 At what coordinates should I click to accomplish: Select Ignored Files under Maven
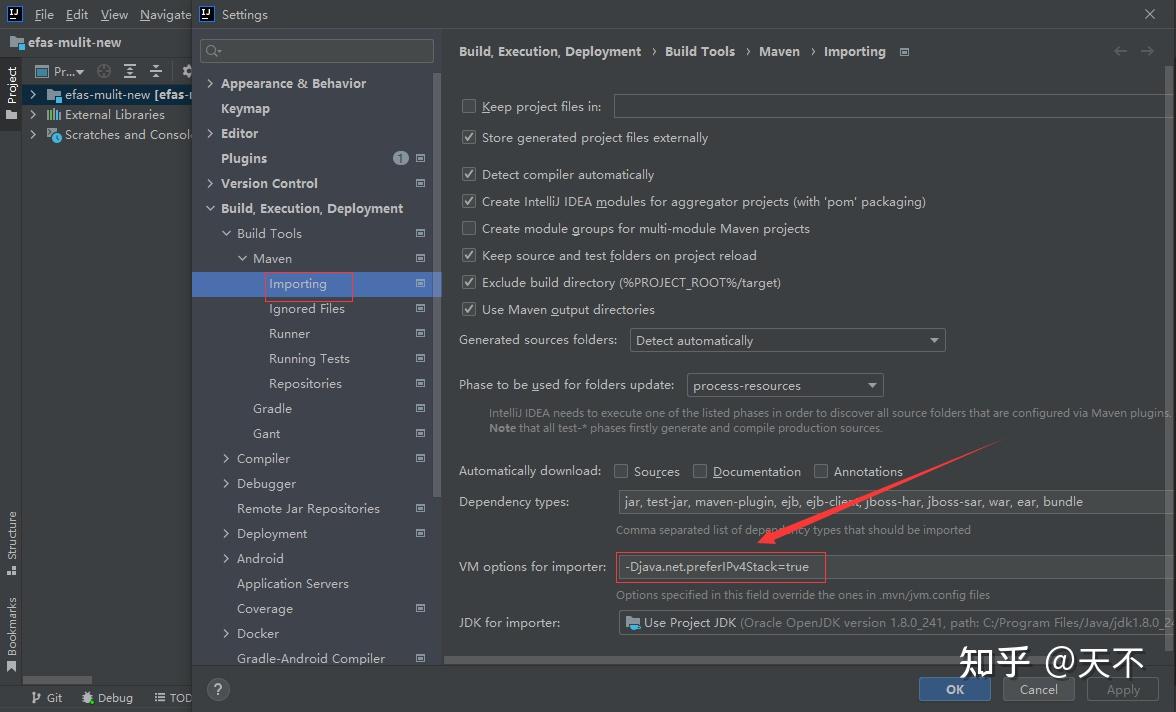click(307, 309)
